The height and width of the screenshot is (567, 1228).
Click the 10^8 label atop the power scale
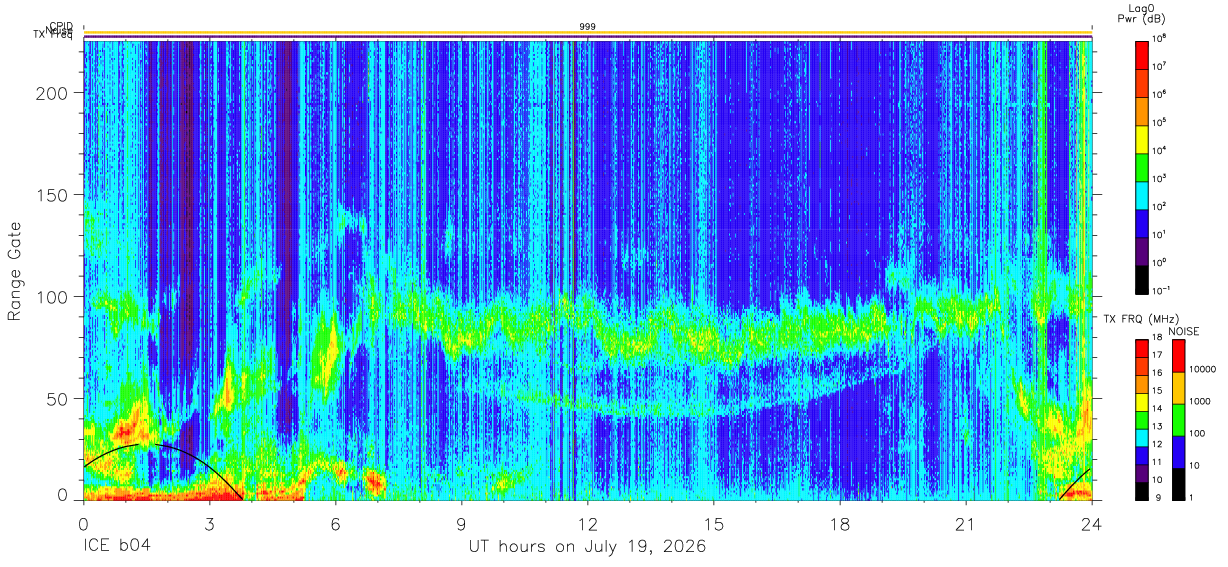(x=1160, y=38)
